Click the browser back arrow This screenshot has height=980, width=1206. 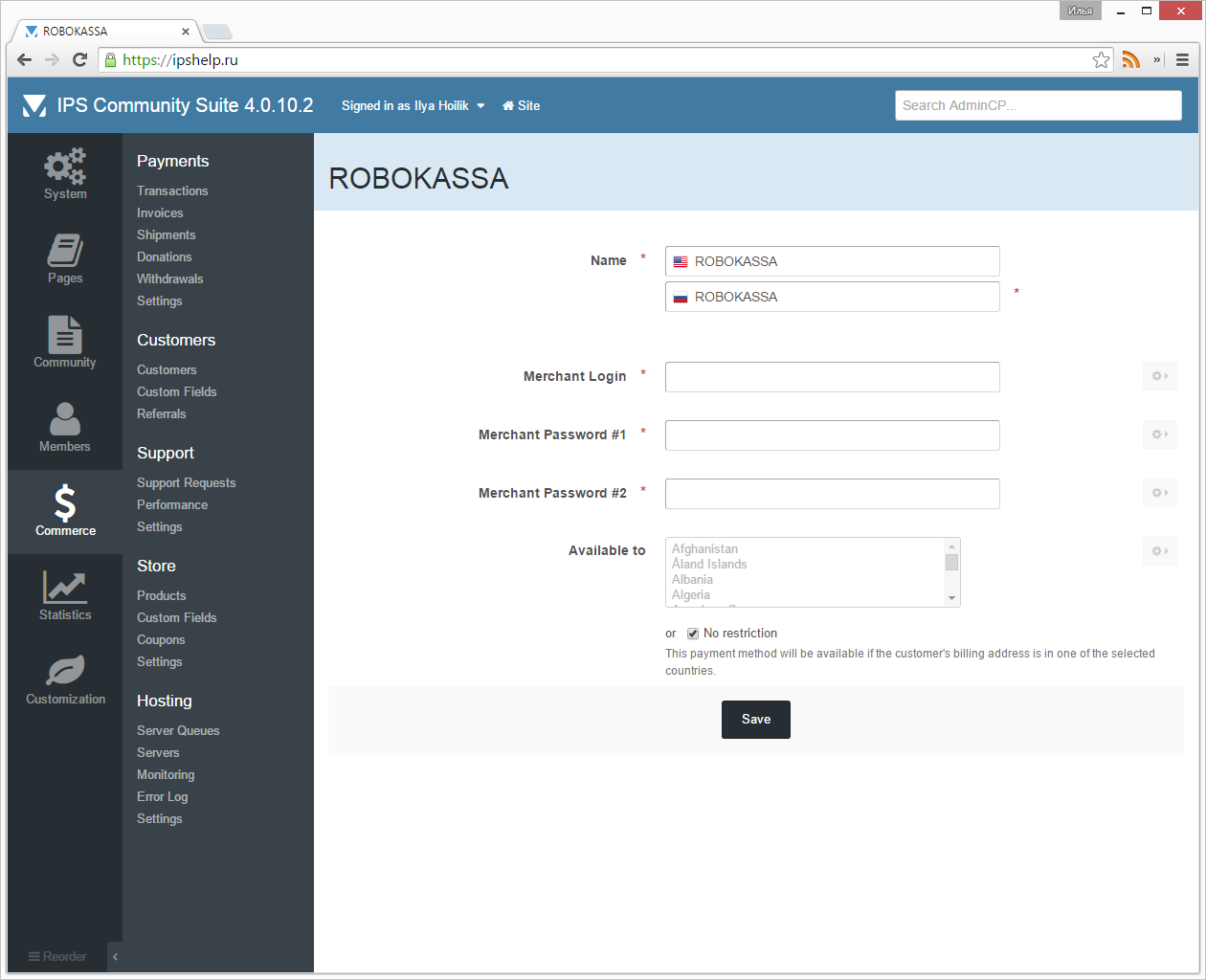(x=25, y=59)
